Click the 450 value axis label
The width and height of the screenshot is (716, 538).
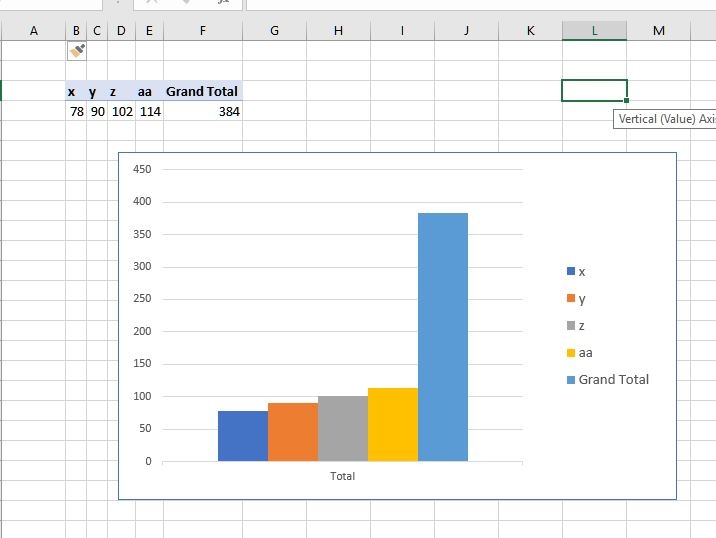142,169
